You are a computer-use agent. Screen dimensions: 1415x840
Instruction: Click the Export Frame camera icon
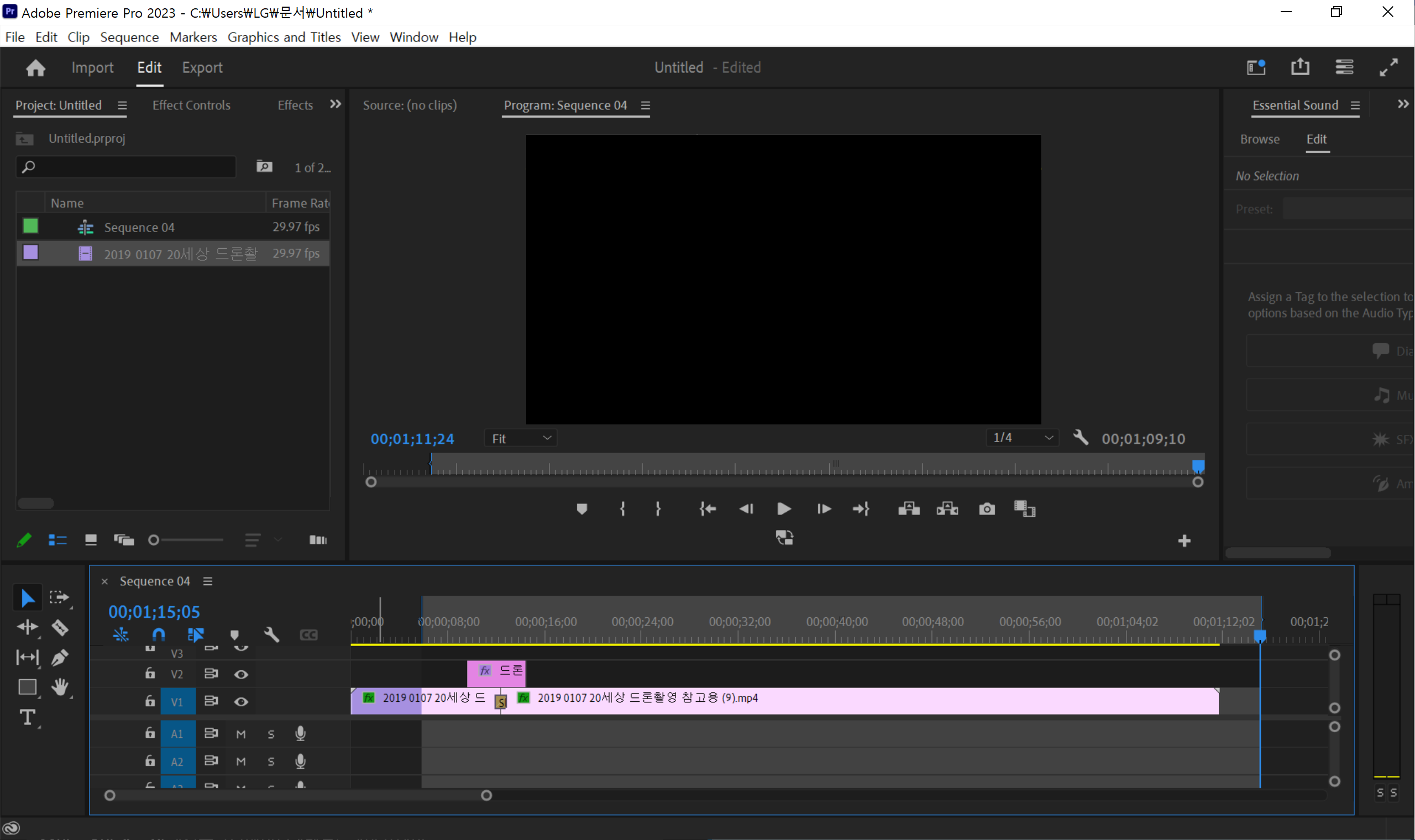tap(987, 508)
